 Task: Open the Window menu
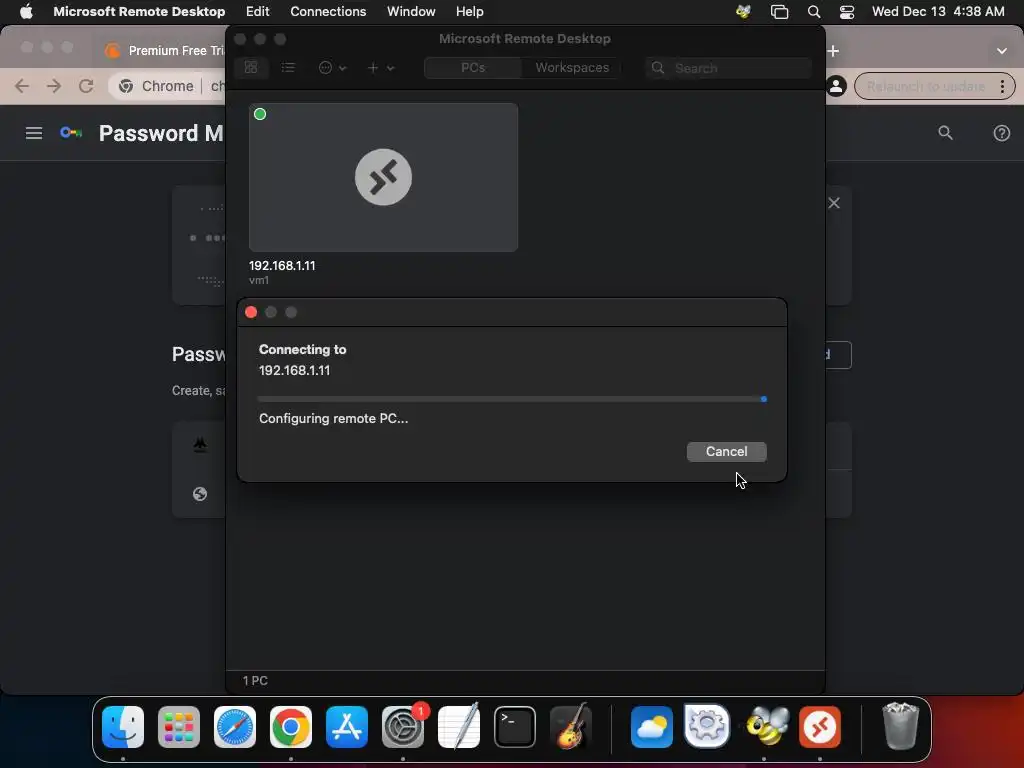[411, 12]
